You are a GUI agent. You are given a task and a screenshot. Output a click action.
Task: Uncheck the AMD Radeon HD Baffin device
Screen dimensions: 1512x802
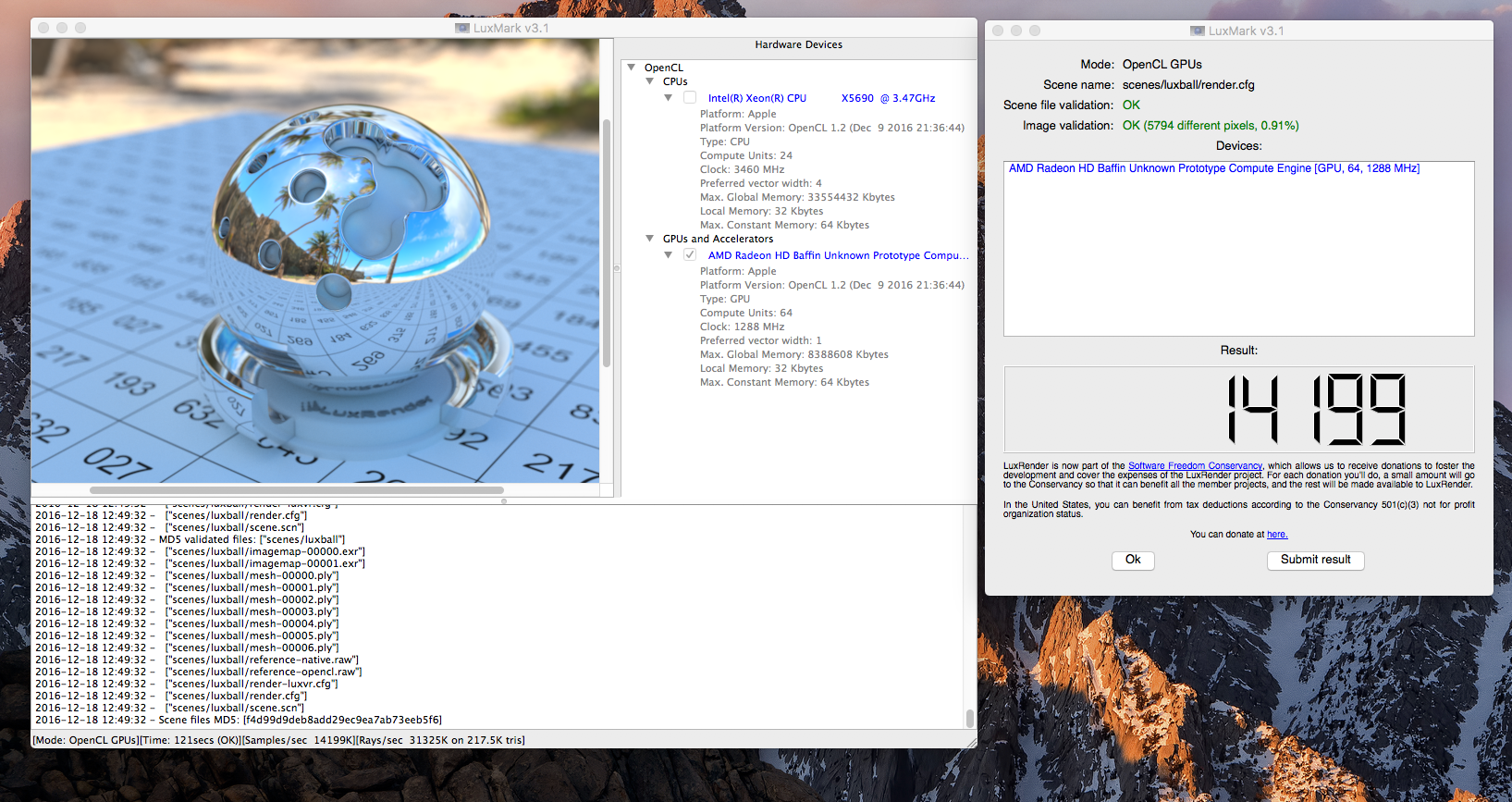[690, 254]
